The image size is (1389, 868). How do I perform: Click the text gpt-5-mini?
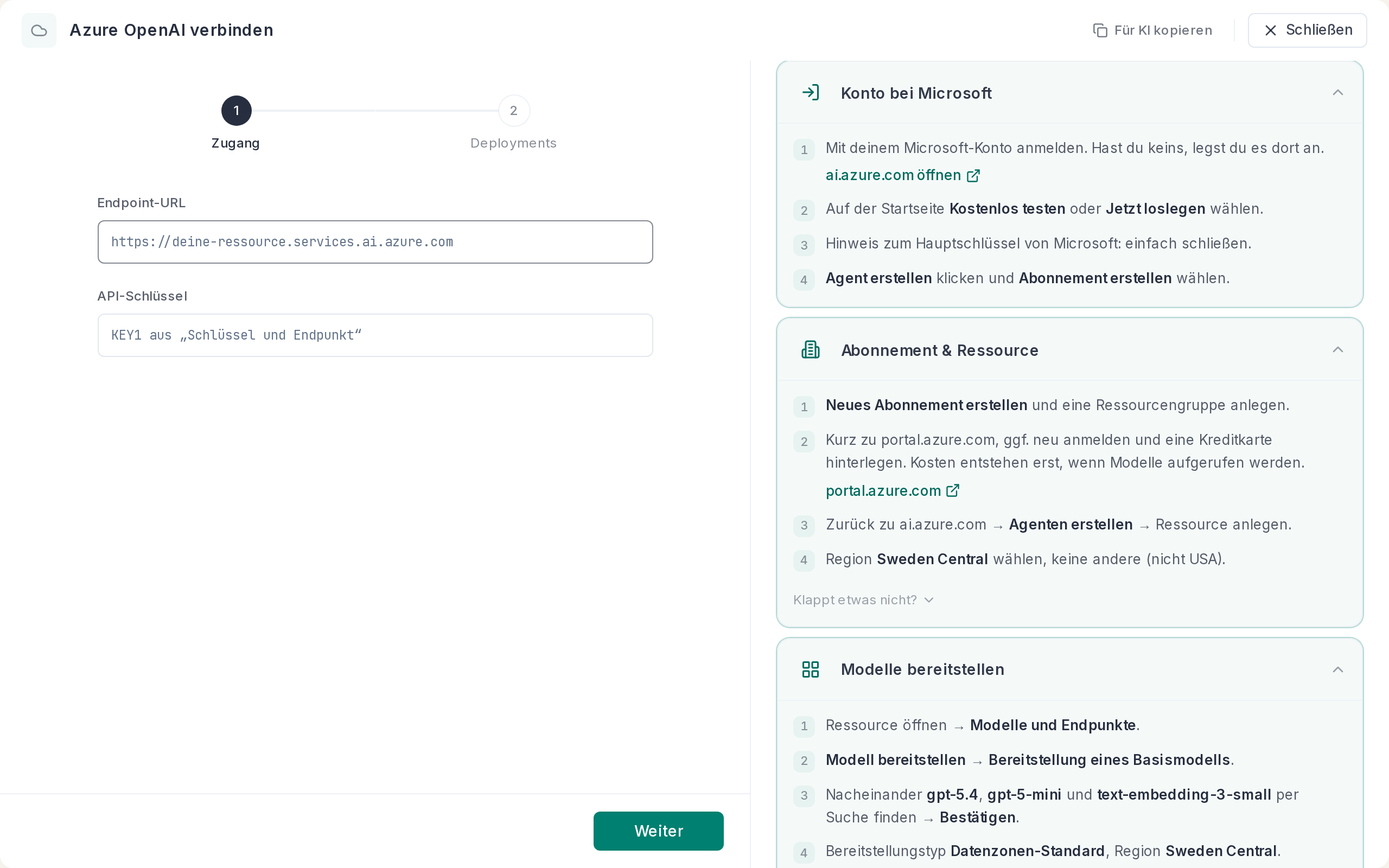1024,795
